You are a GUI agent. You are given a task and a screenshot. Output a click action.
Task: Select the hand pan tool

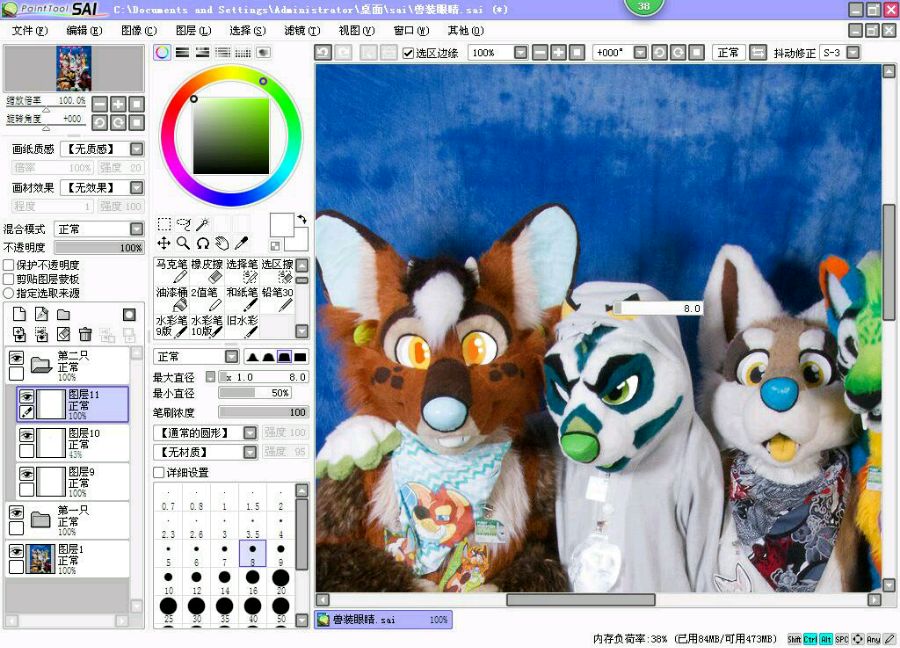point(222,243)
